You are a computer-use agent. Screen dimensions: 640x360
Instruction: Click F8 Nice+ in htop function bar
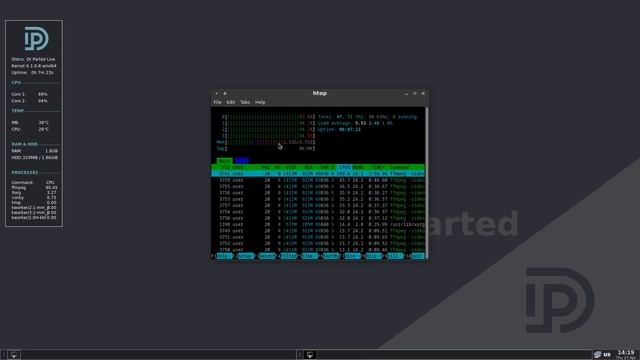tap(373, 256)
